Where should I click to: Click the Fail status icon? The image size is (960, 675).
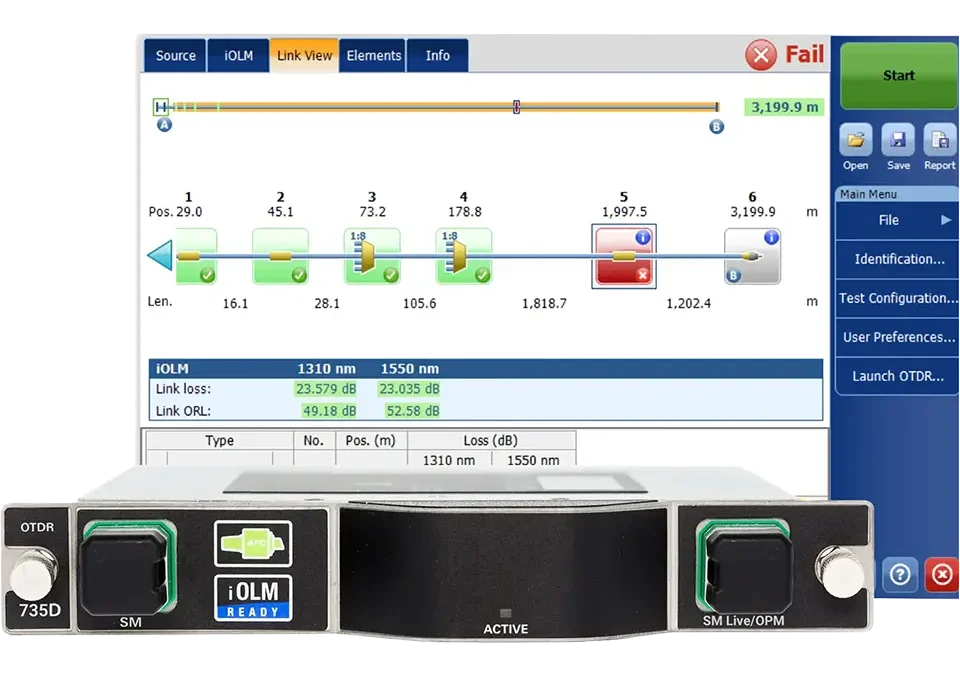(761, 55)
